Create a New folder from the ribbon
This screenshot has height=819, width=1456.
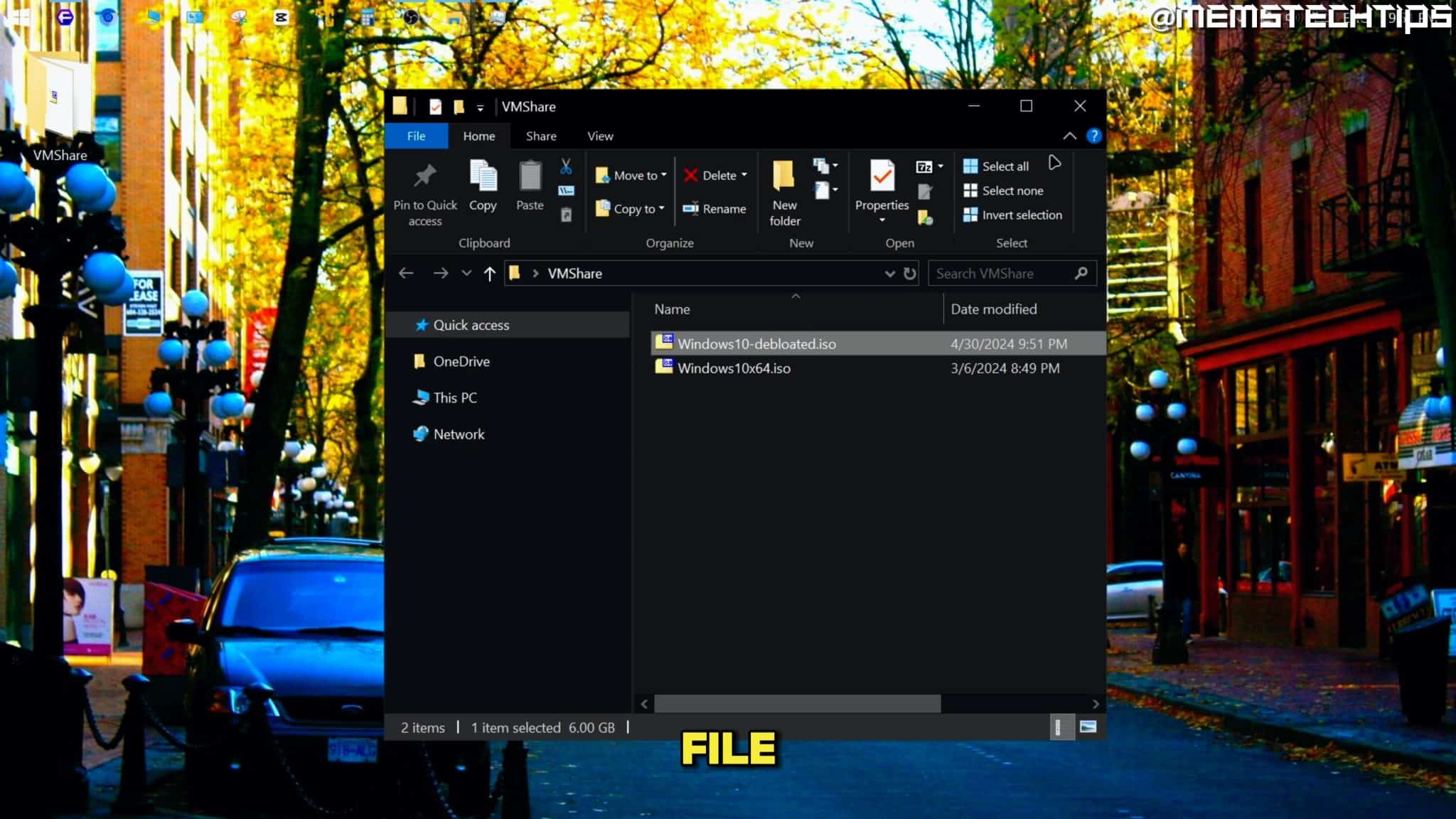[x=784, y=193]
